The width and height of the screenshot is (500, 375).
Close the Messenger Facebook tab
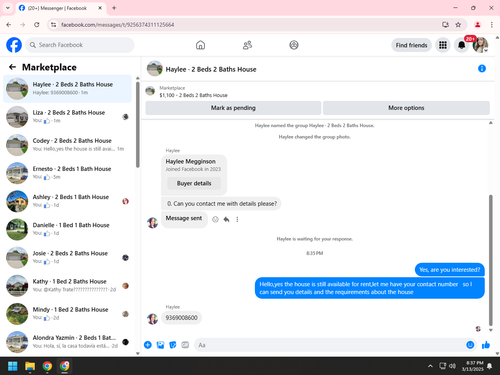pyautogui.click(x=100, y=8)
